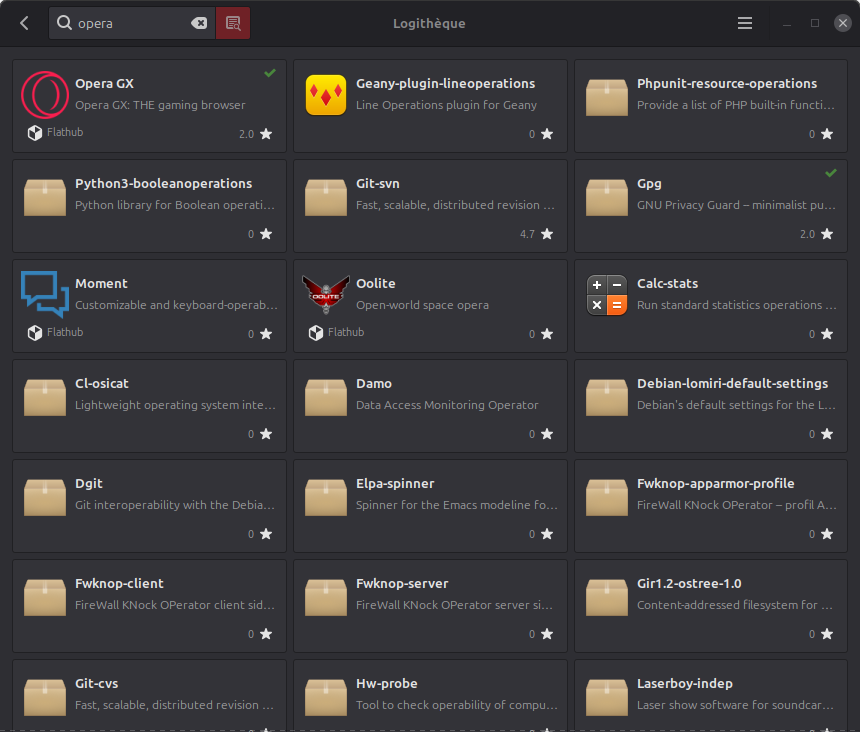This screenshot has width=860, height=732.
Task: Click the Git-cvs title
Action: (x=97, y=684)
